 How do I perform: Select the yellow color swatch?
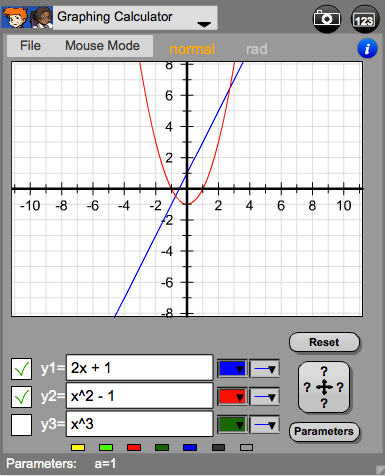click(78, 447)
